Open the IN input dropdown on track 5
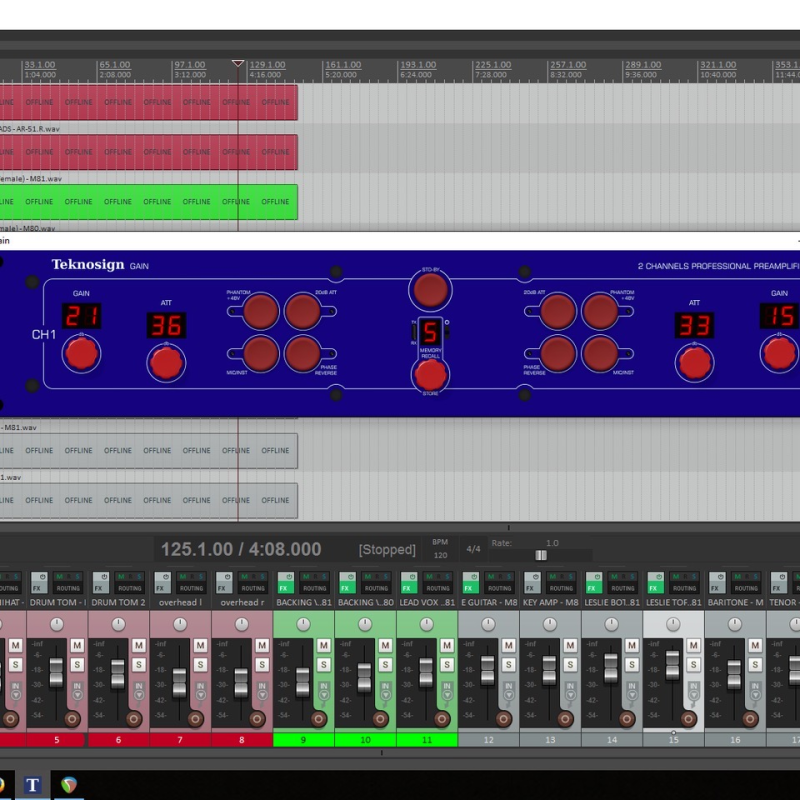 click(x=77, y=690)
